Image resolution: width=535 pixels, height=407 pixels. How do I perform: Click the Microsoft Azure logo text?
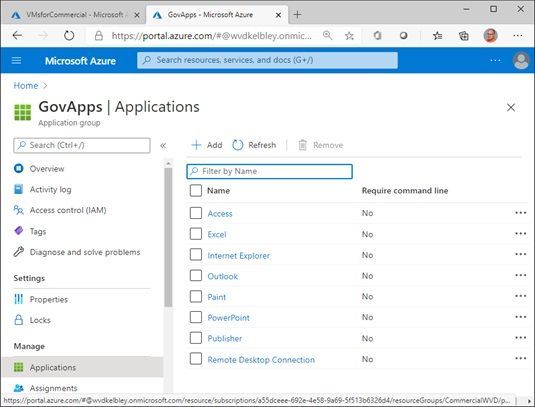pos(80,61)
